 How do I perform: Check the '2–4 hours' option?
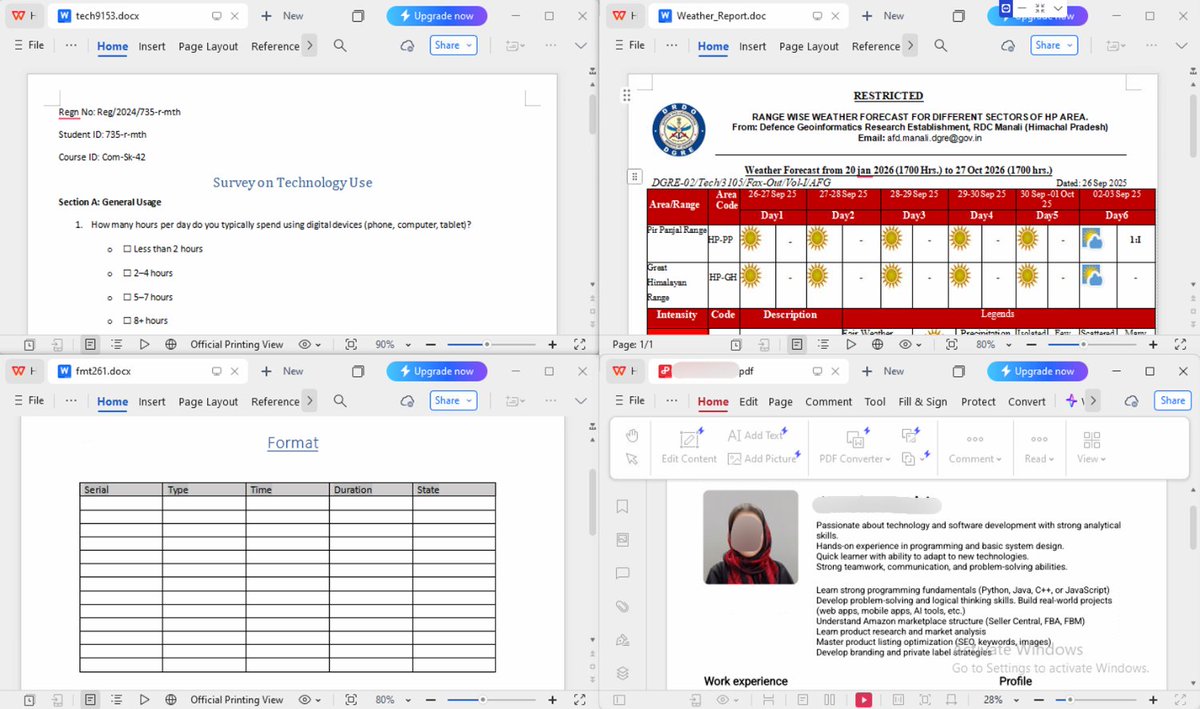click(x=128, y=273)
